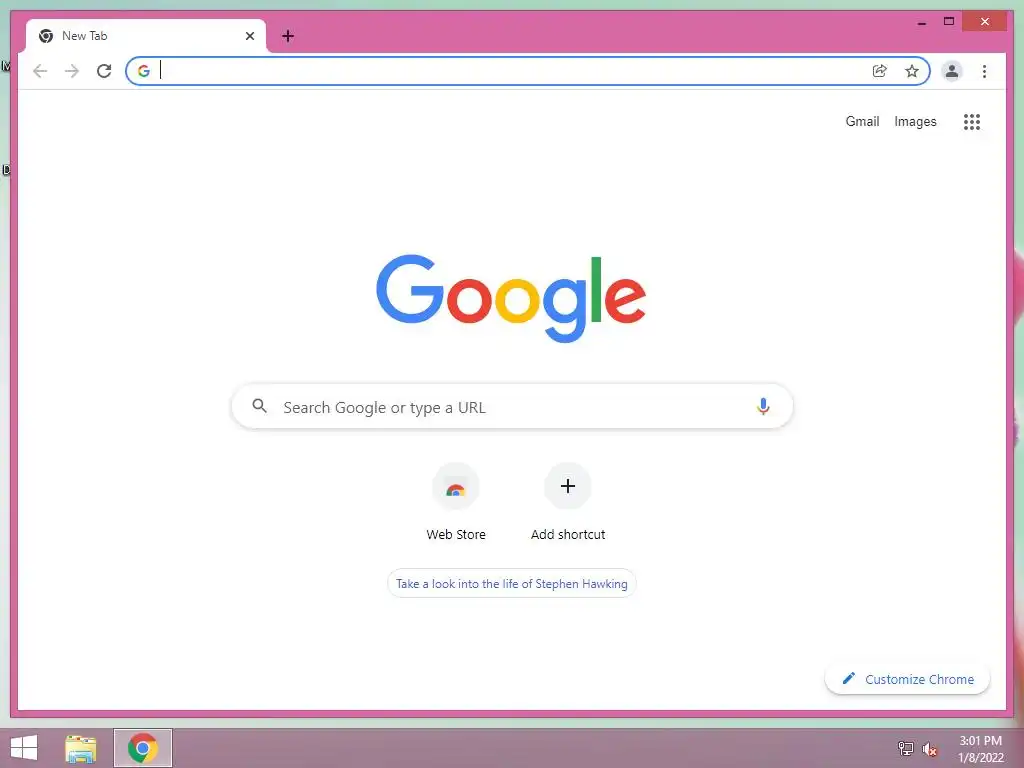Bookmark this tab with the star icon
The height and width of the screenshot is (768, 1024).
[x=912, y=71]
